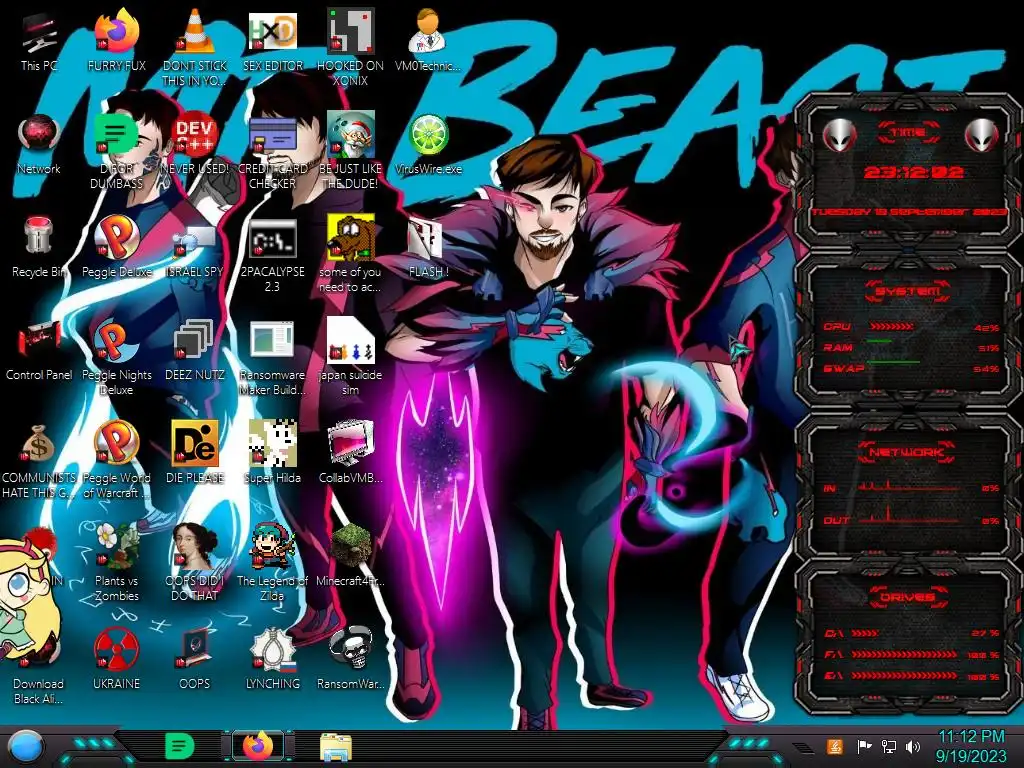Open Ransomware Maker Build shortcut

click(x=273, y=341)
